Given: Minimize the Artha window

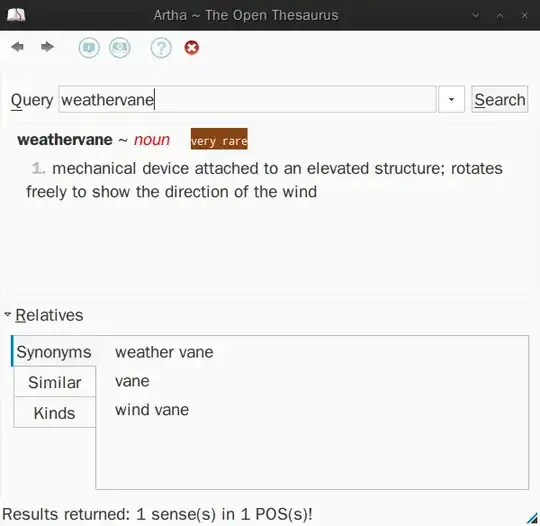Looking at the screenshot, I should pos(476,16).
